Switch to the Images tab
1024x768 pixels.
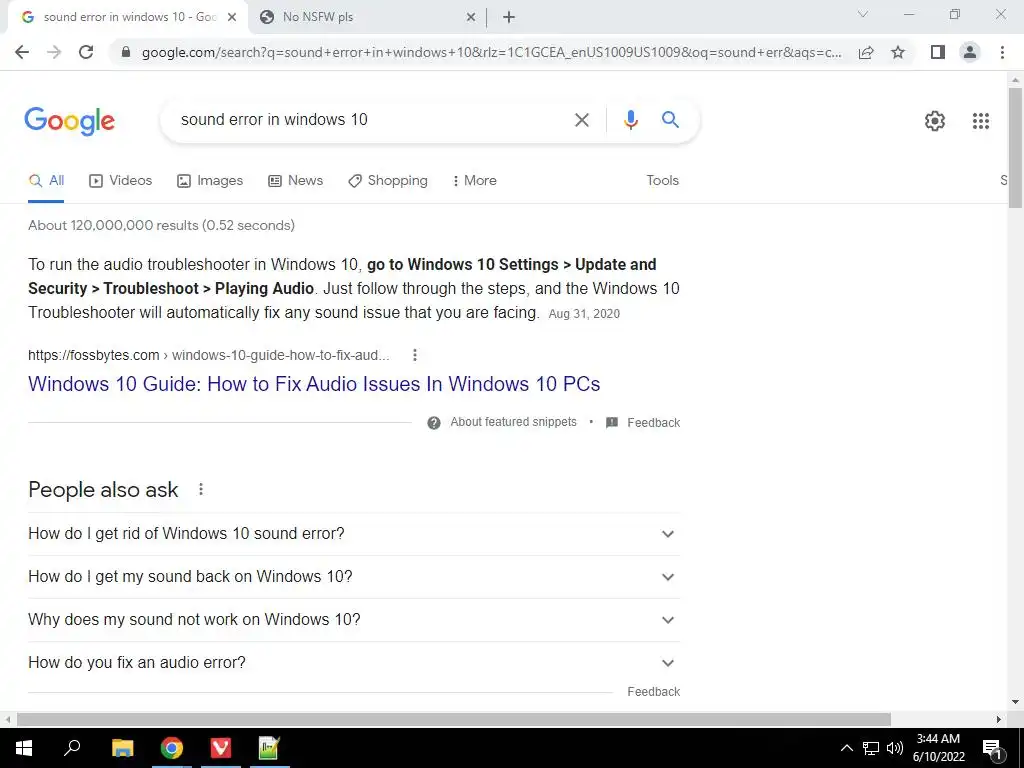210,181
